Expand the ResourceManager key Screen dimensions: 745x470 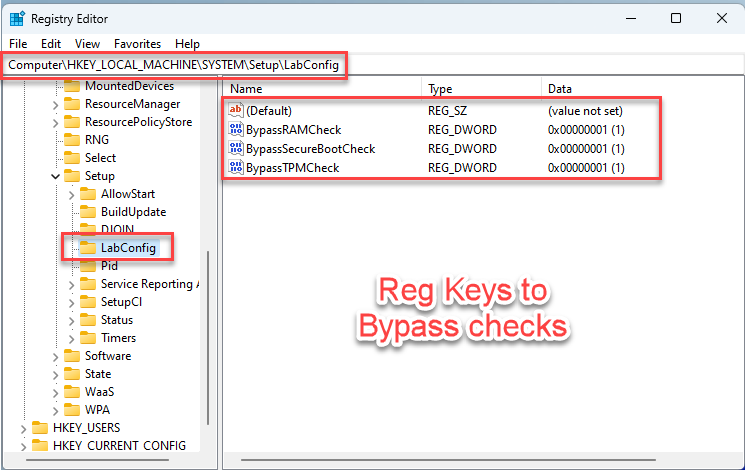55,105
